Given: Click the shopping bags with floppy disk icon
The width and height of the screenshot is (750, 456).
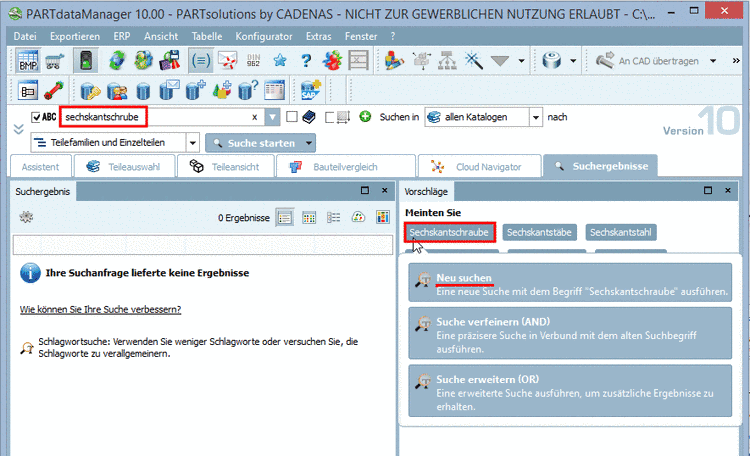Looking at the screenshot, I should (x=170, y=61).
